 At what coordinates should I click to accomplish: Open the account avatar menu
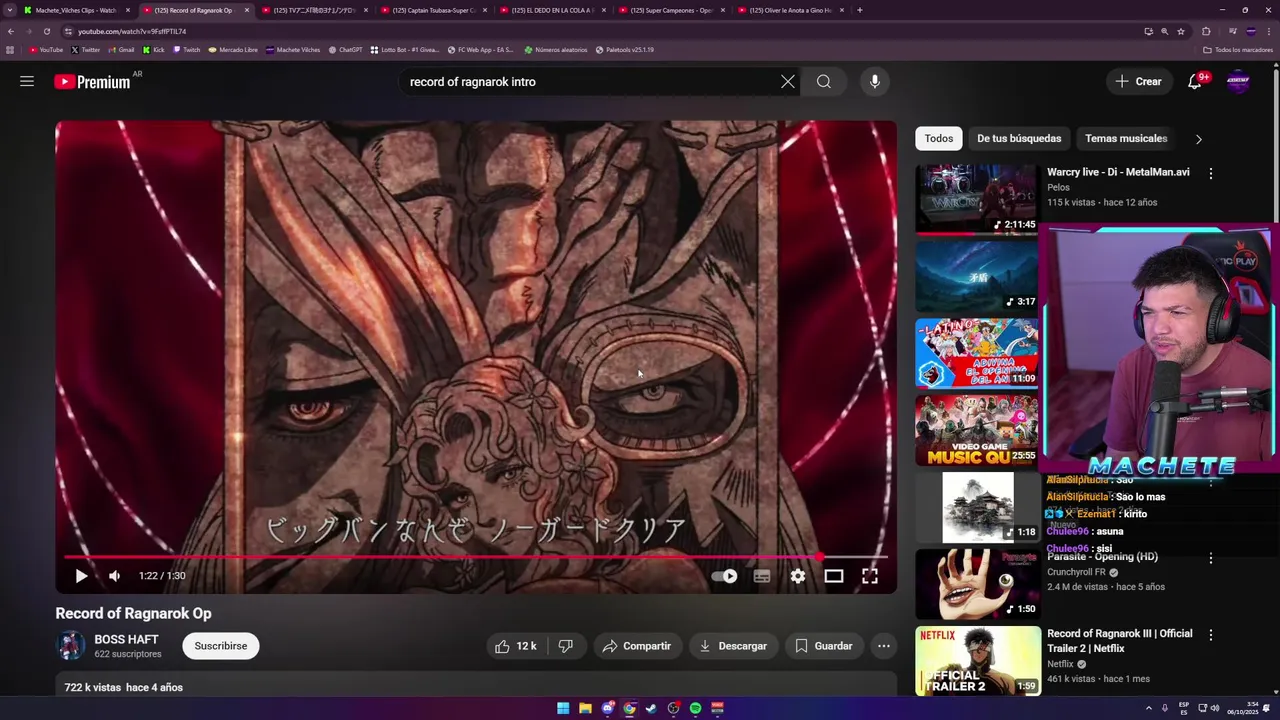tap(1238, 82)
